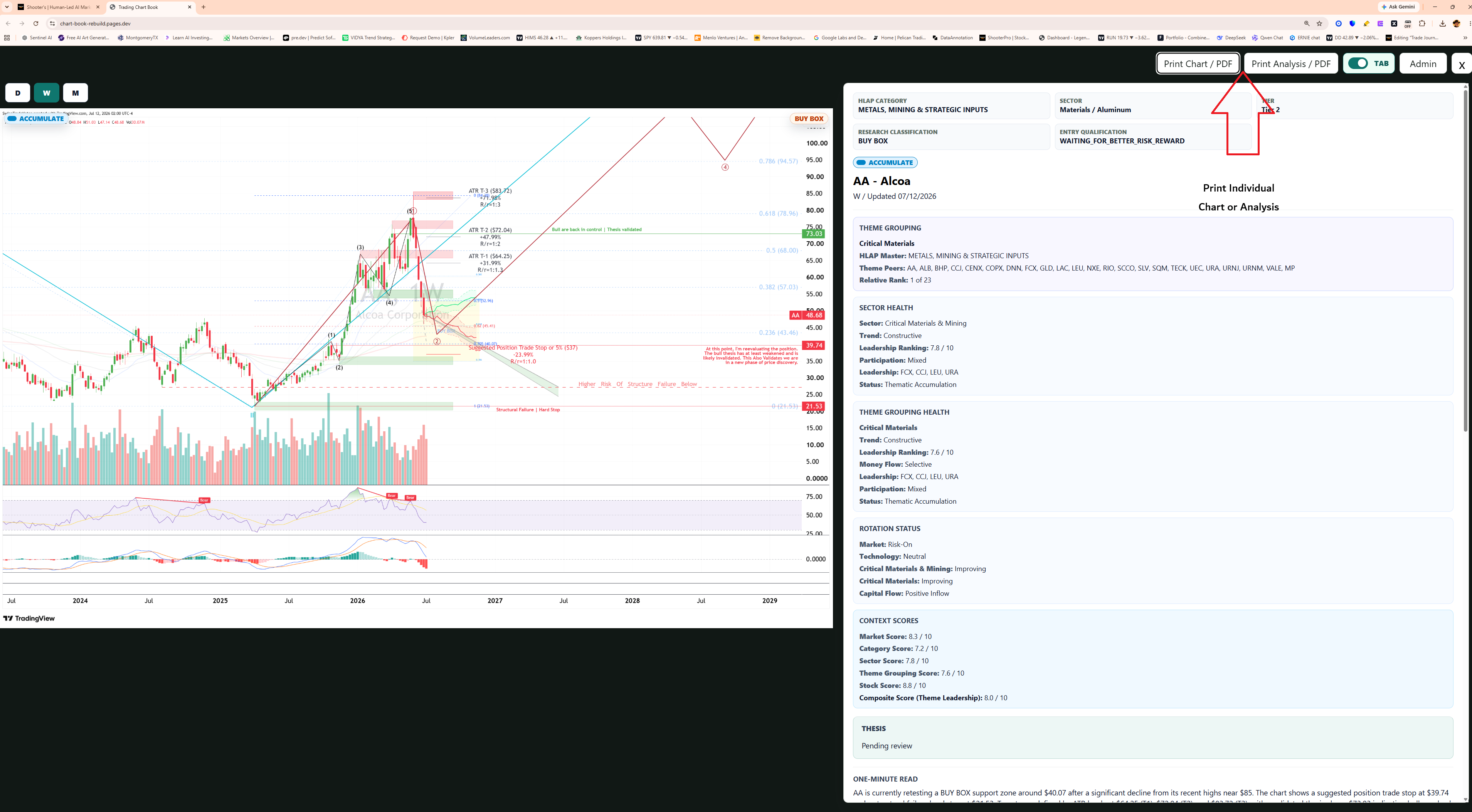This screenshot has height=812, width=1472.
Task: Open a new browser tab
Action: click(x=204, y=7)
